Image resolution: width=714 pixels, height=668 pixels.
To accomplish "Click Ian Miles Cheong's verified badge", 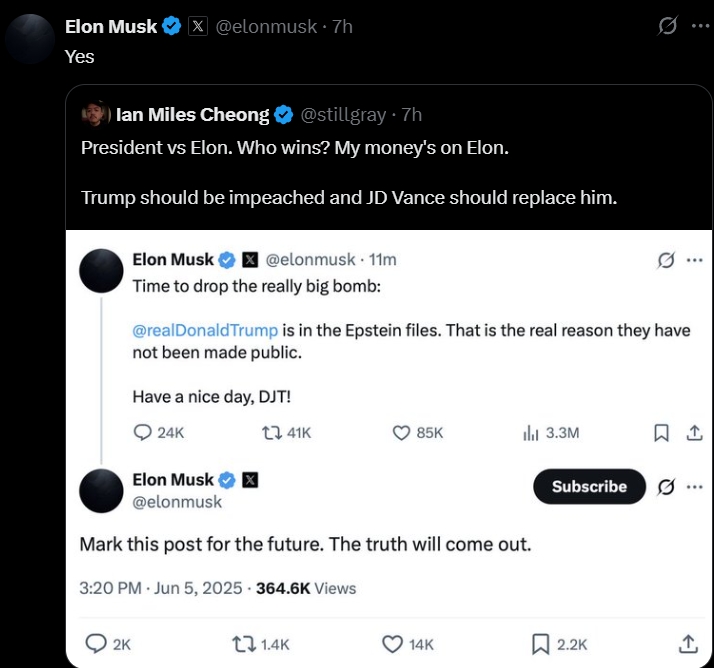I will point(283,115).
